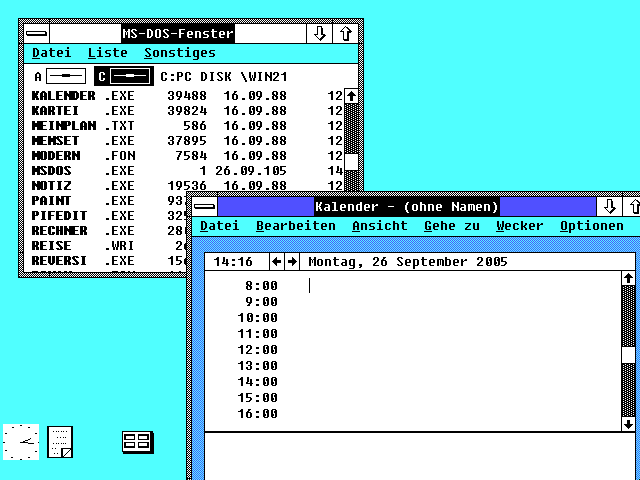Click the Kalender title bar
640x480 pixels.
coord(407,207)
